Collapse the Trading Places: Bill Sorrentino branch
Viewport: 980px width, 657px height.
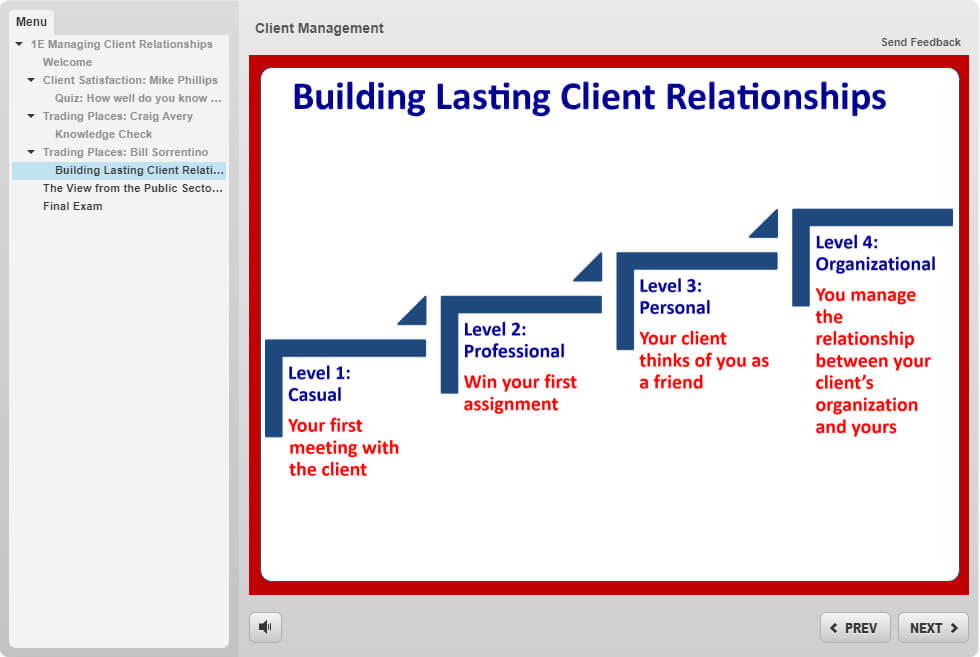tap(31, 152)
